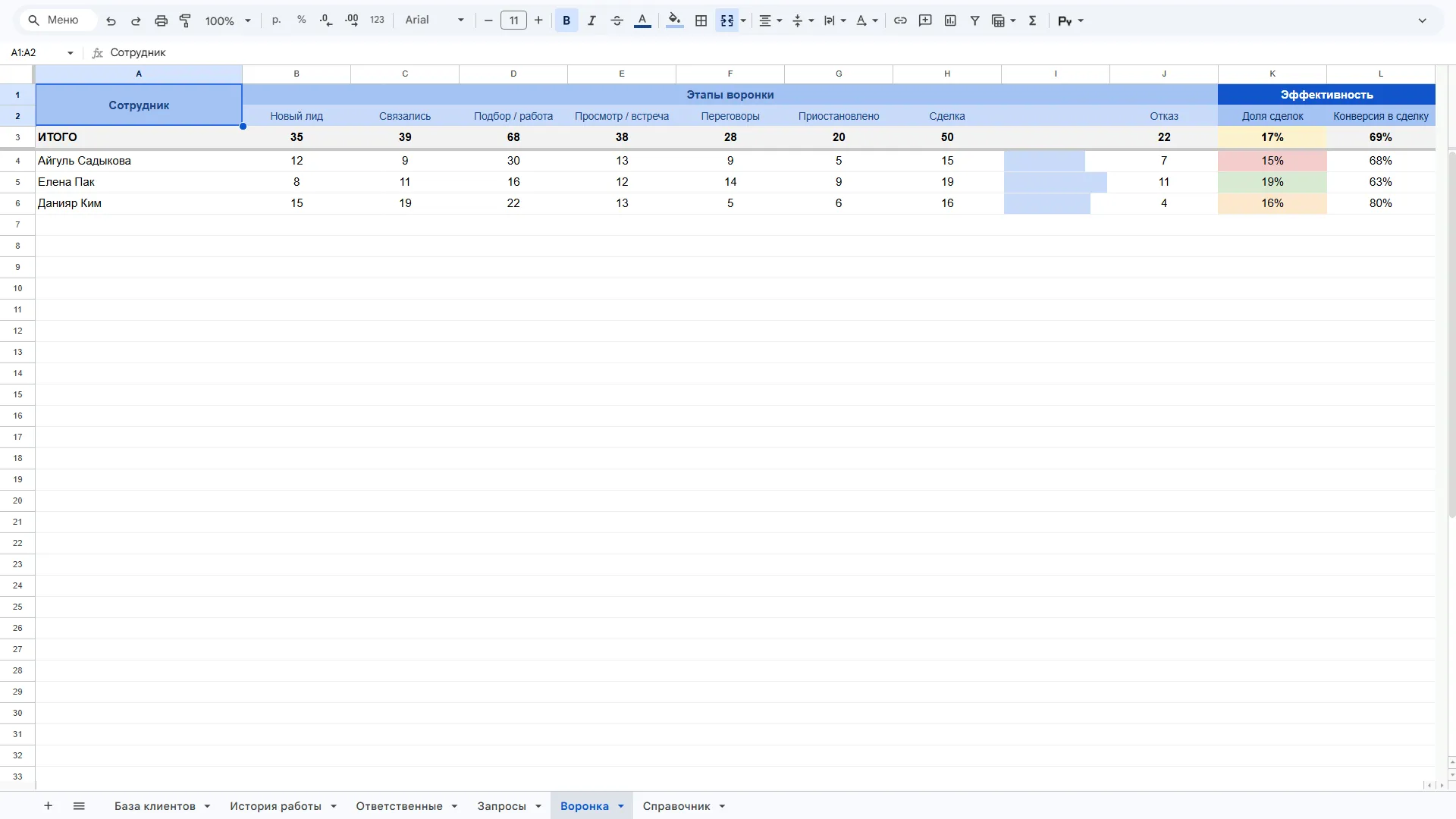Open the Arial font dropdown
Viewport: 1456px width, 819px height.
click(434, 20)
